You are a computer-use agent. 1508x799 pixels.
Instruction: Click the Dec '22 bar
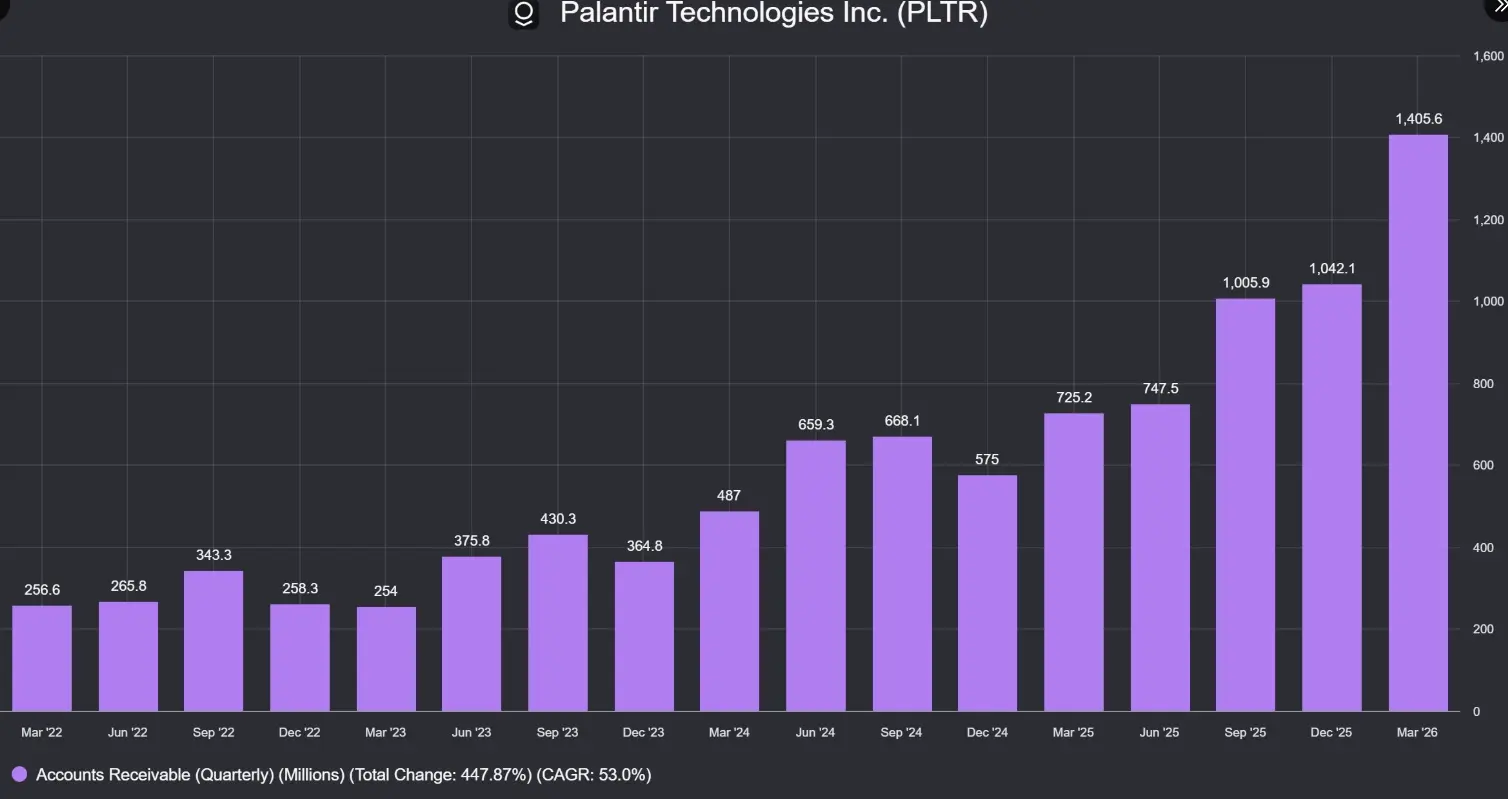(x=300, y=658)
